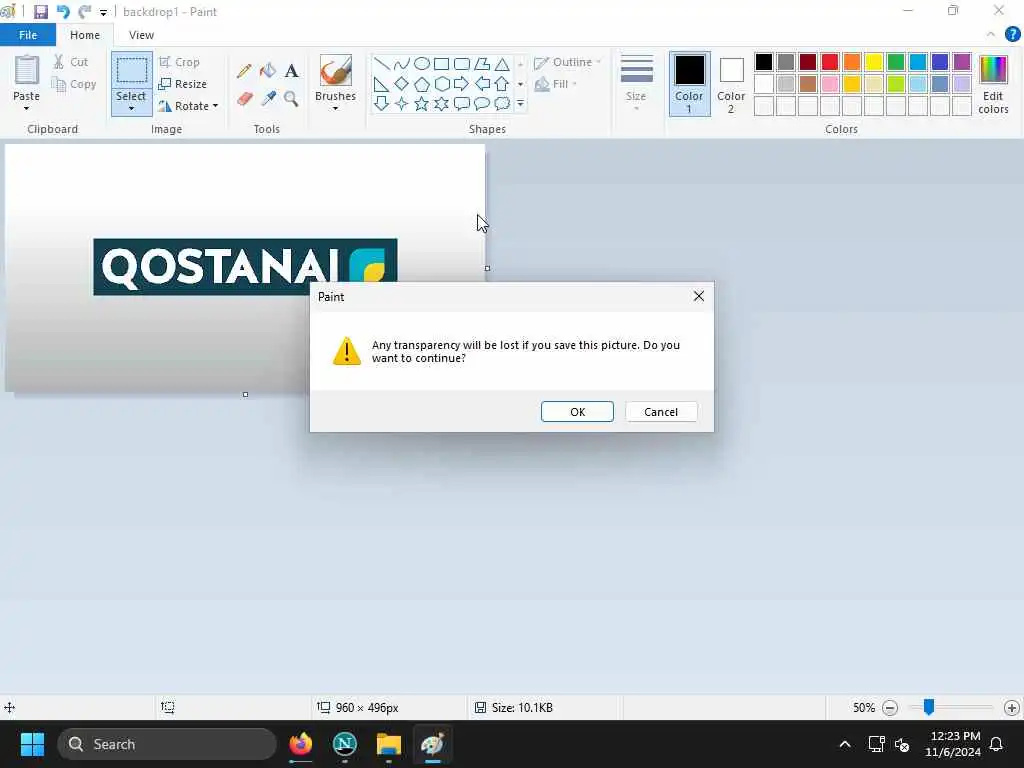
Task: Click Zoom out minus button
Action: tap(889, 708)
